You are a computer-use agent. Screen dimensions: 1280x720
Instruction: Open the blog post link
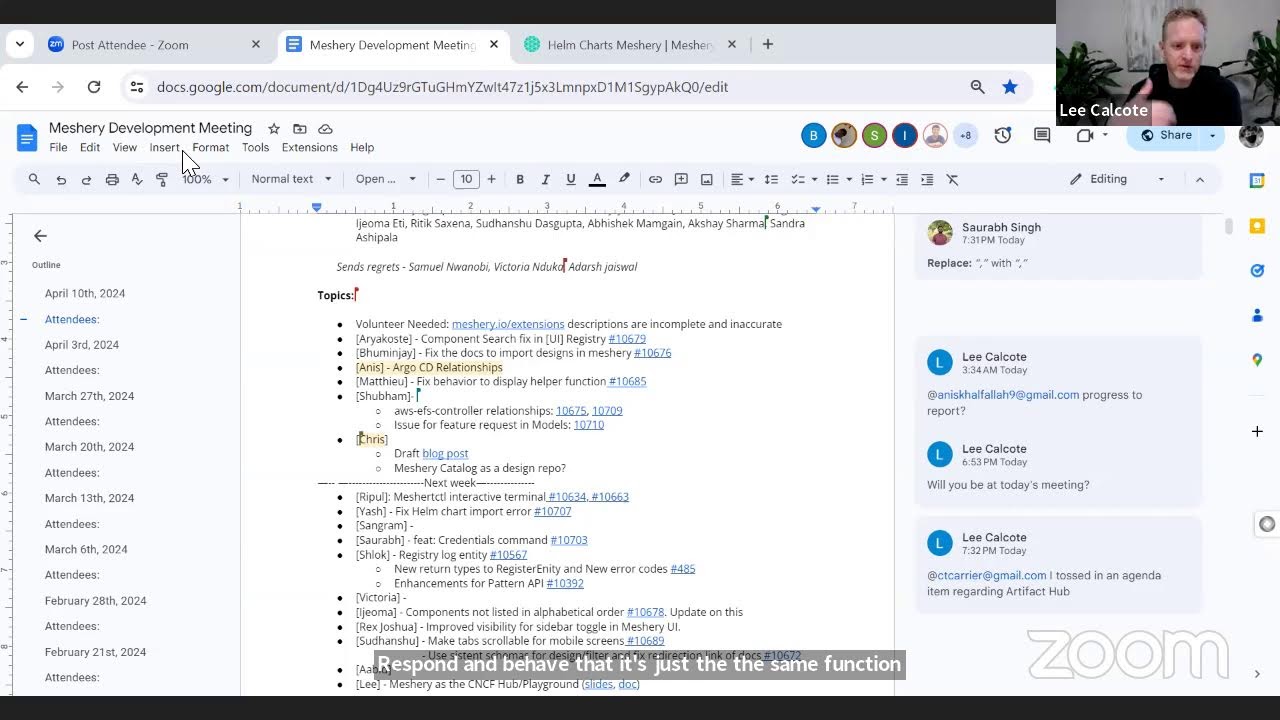coord(445,454)
